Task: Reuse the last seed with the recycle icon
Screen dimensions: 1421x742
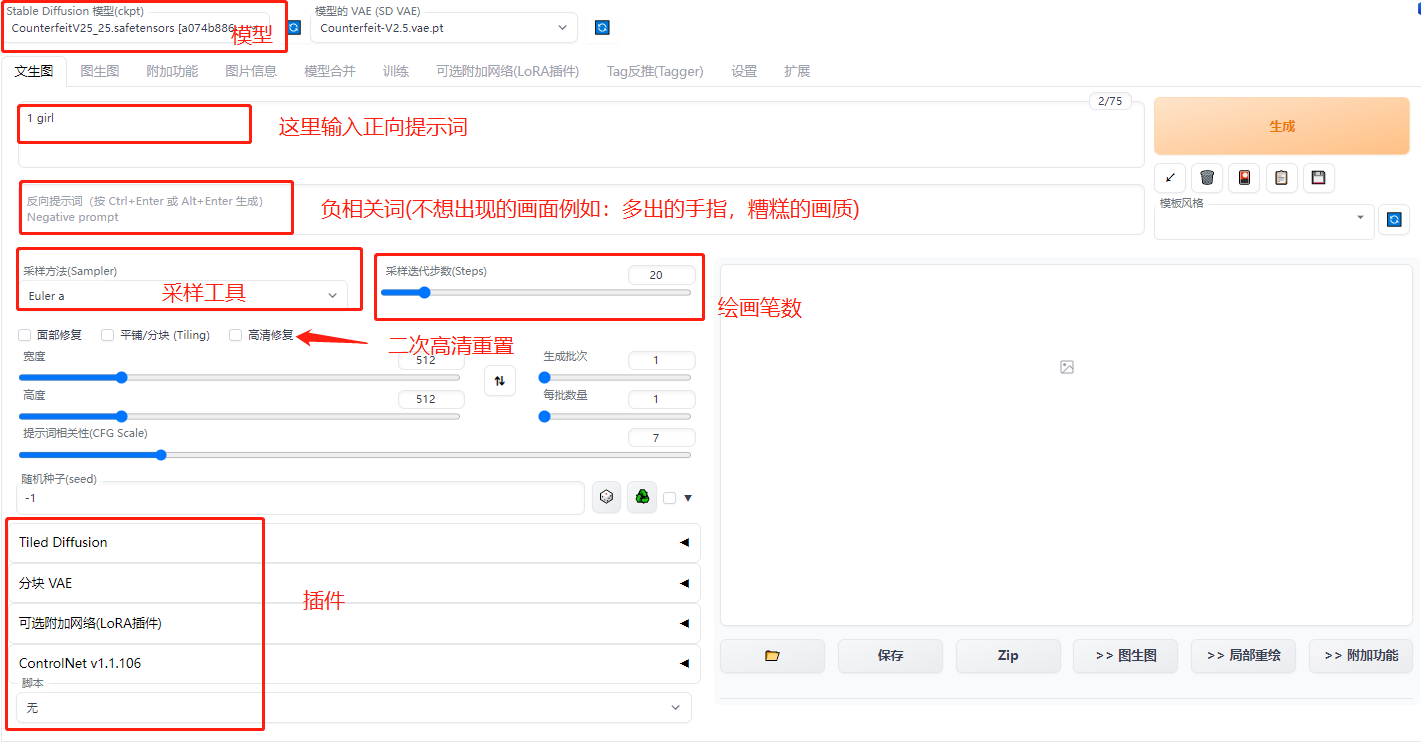Action: click(642, 497)
